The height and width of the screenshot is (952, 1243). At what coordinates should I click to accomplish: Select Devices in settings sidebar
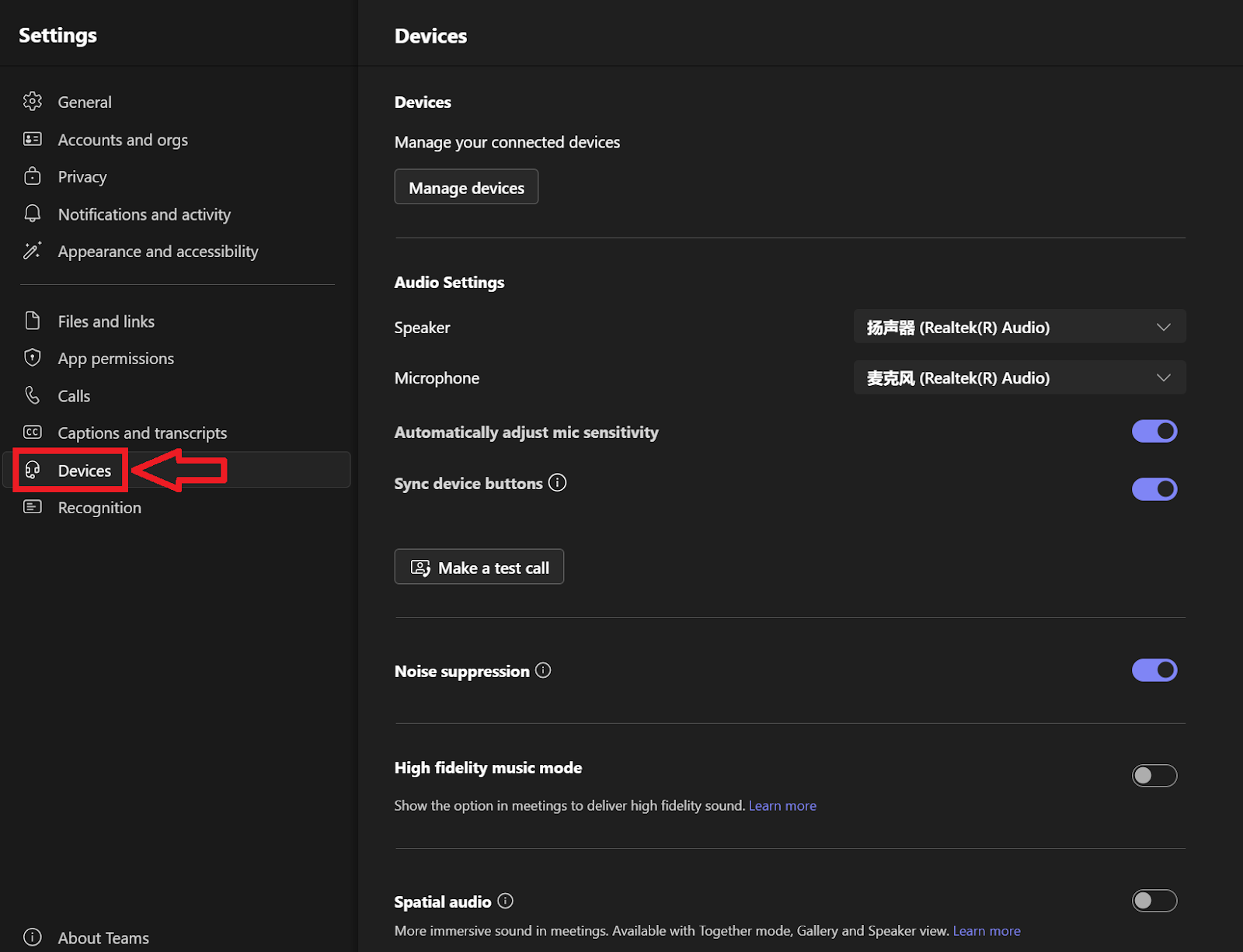click(177, 470)
